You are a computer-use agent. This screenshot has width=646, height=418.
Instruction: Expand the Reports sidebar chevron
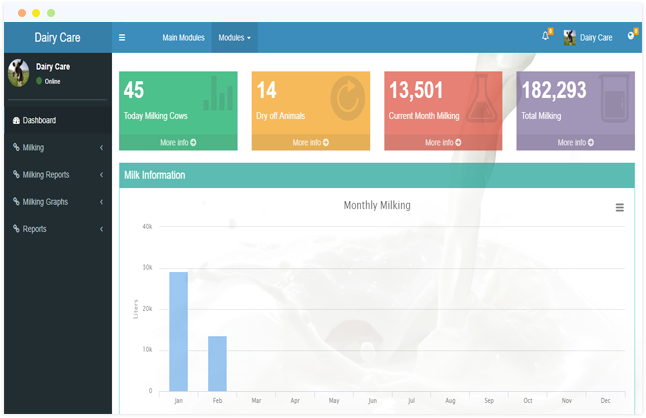pyautogui.click(x=101, y=229)
